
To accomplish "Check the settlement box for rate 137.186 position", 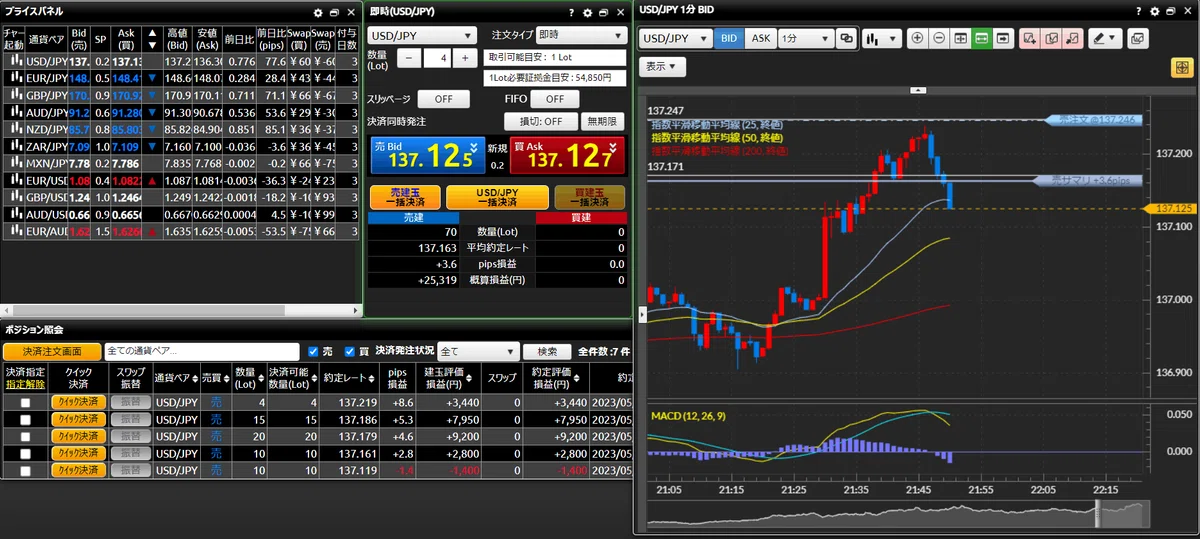I will (x=26, y=419).
